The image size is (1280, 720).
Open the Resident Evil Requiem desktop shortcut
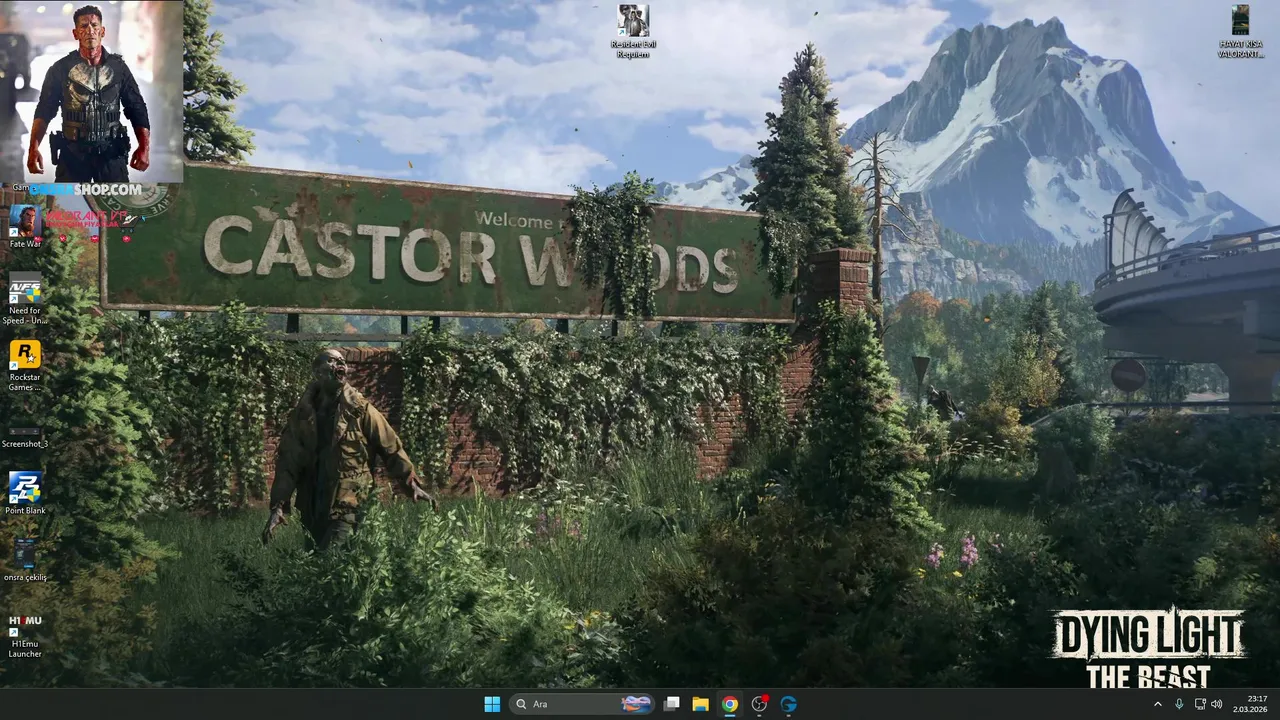click(x=633, y=31)
